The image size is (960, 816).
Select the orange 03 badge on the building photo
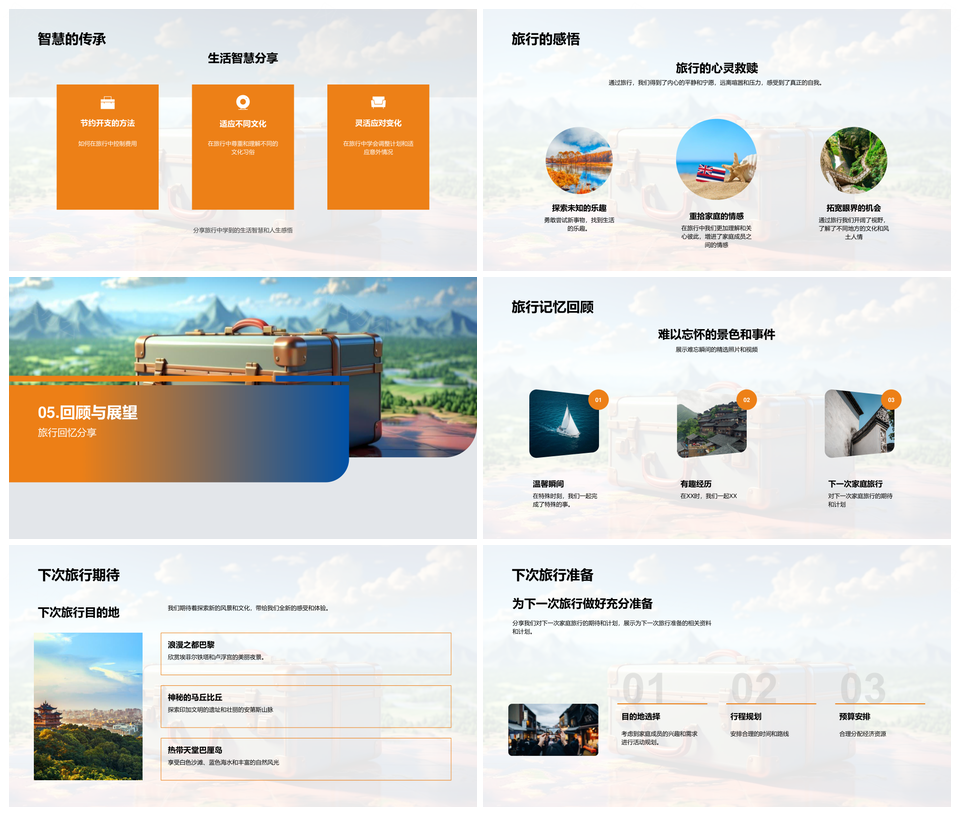point(891,400)
